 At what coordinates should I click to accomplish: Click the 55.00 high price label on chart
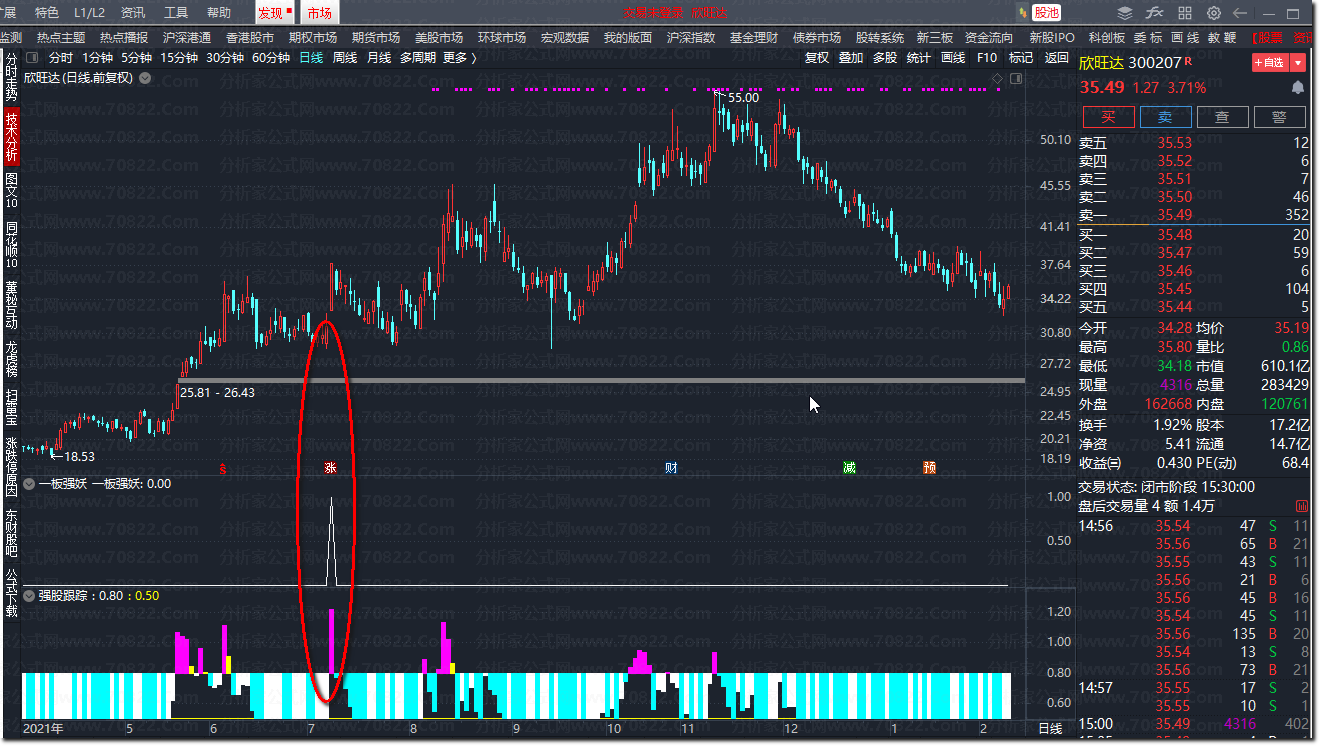(x=743, y=98)
